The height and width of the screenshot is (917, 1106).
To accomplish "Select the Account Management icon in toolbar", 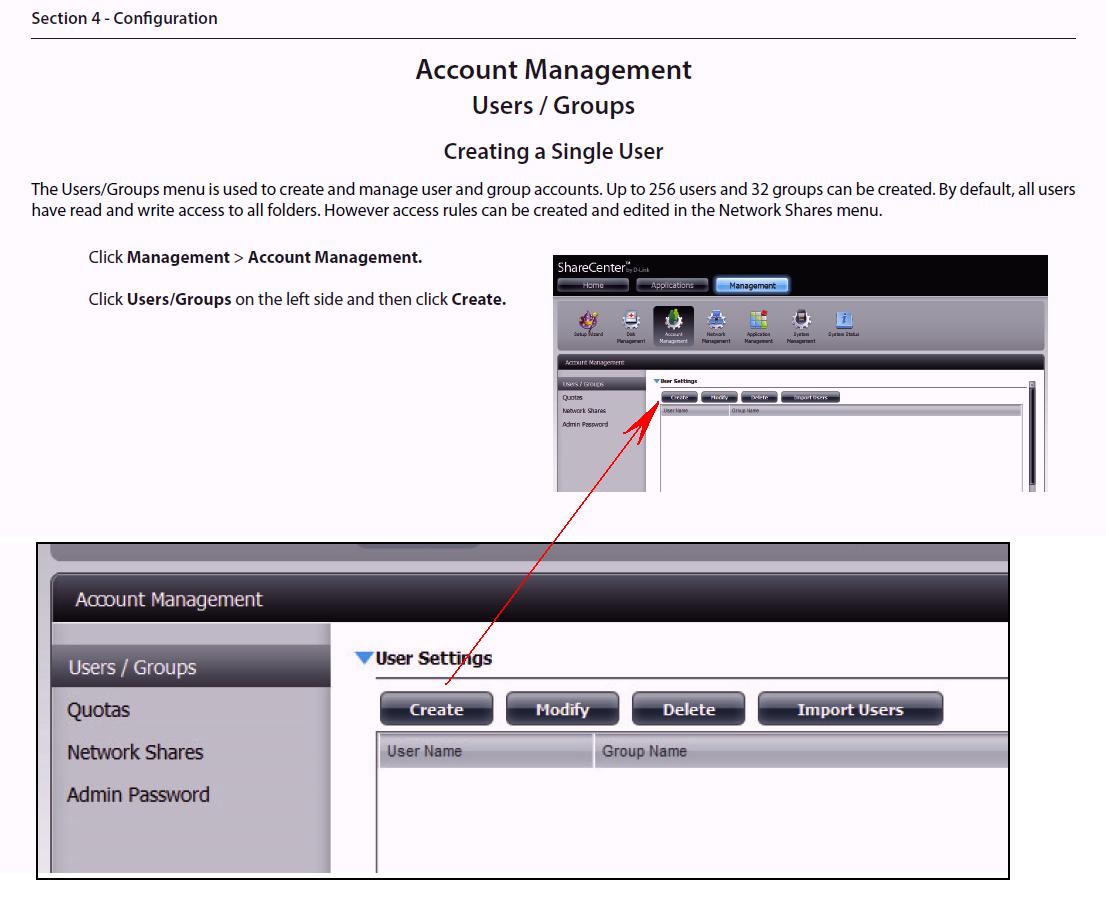I will (x=673, y=327).
